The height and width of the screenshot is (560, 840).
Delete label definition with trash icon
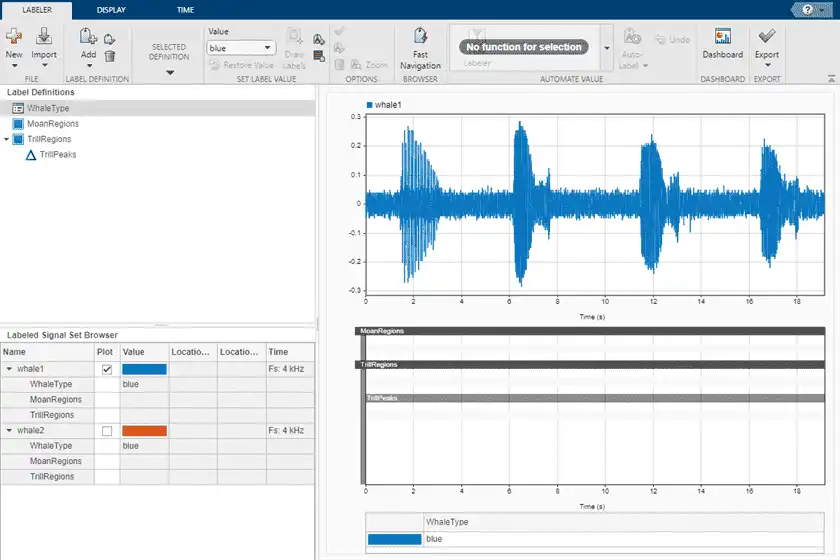click(110, 56)
